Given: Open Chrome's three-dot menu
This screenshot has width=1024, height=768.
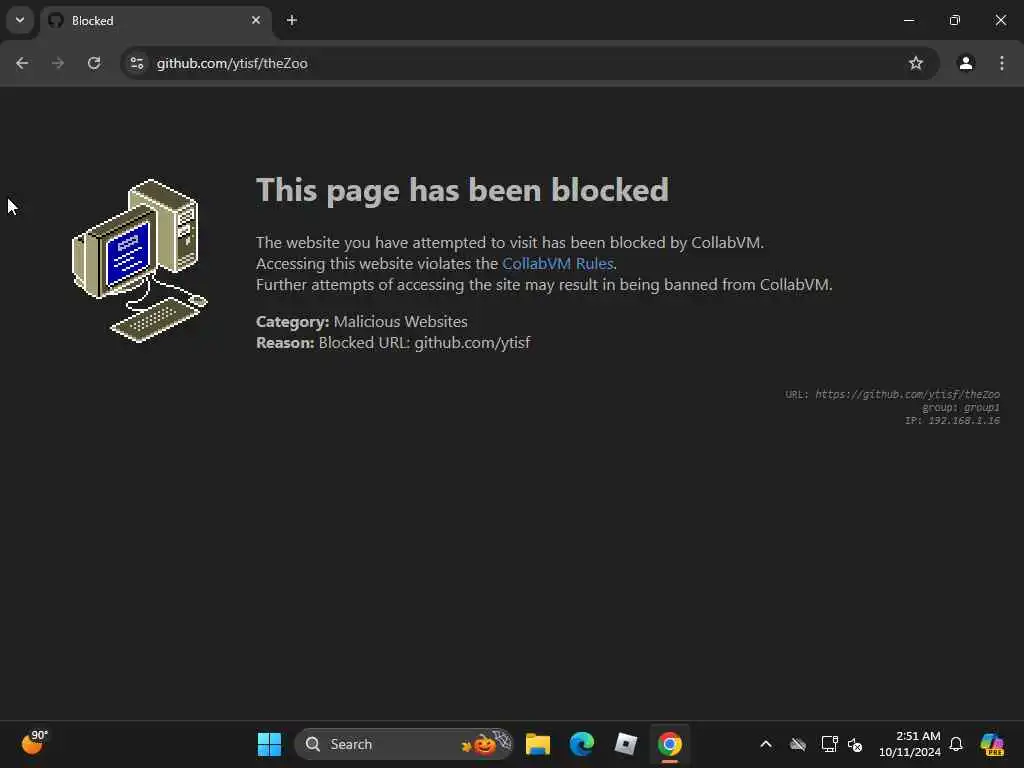Looking at the screenshot, I should pos(1002,63).
